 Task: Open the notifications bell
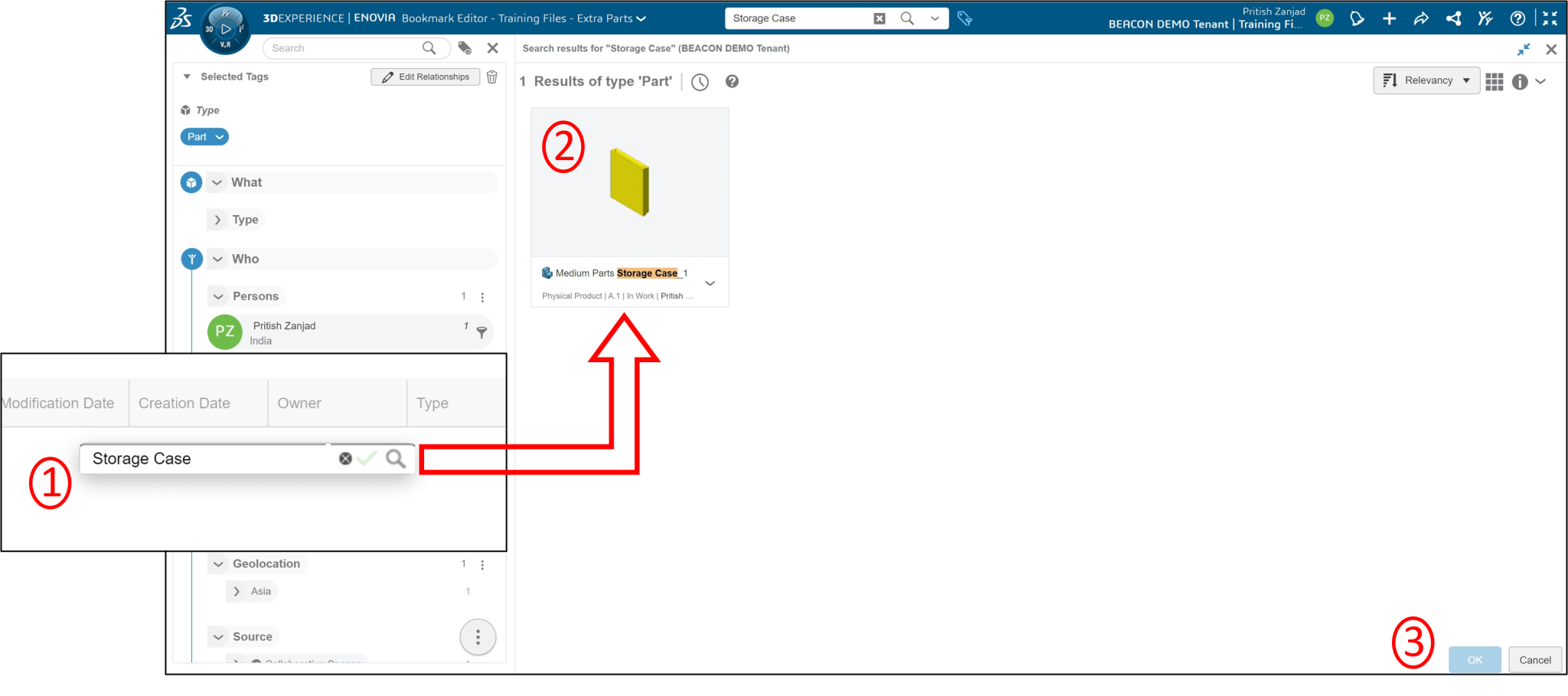point(1357,18)
